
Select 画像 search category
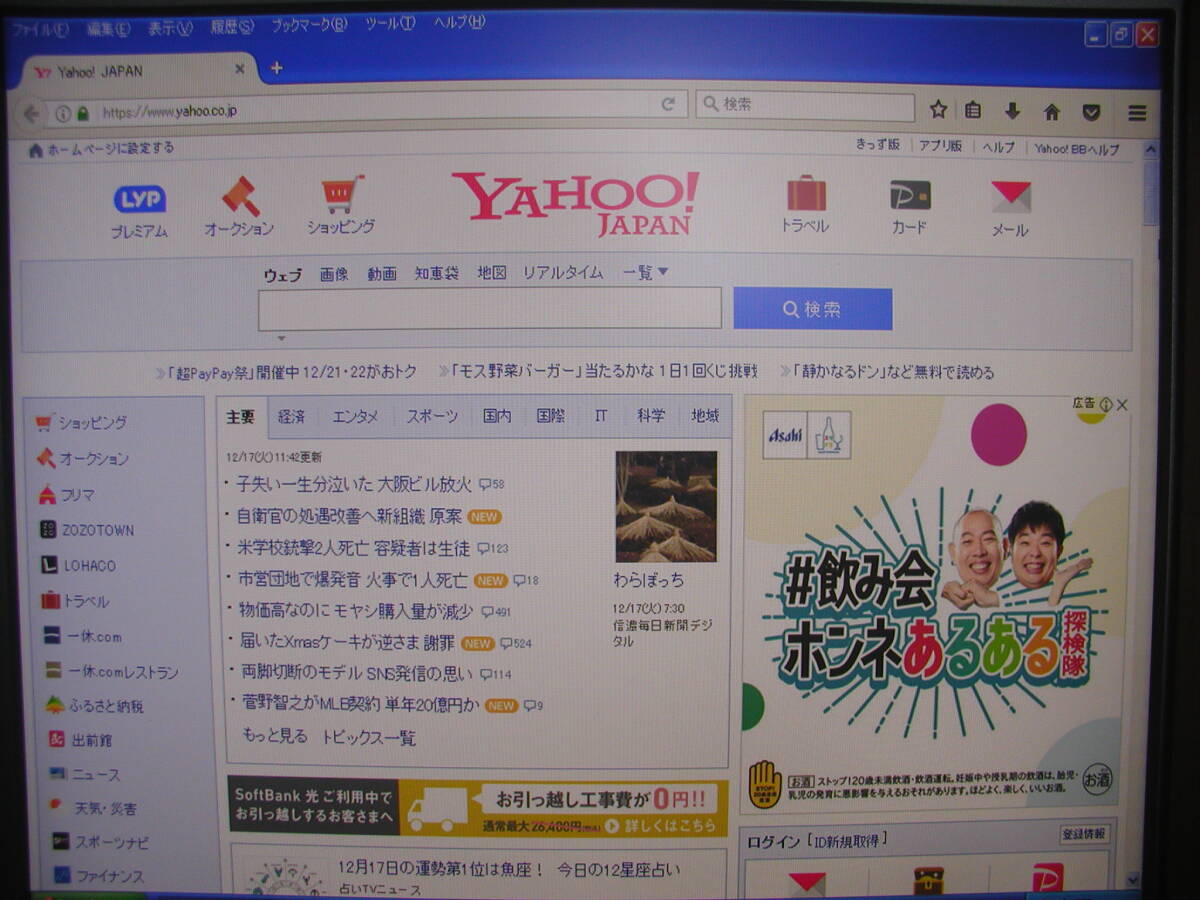tap(335, 274)
